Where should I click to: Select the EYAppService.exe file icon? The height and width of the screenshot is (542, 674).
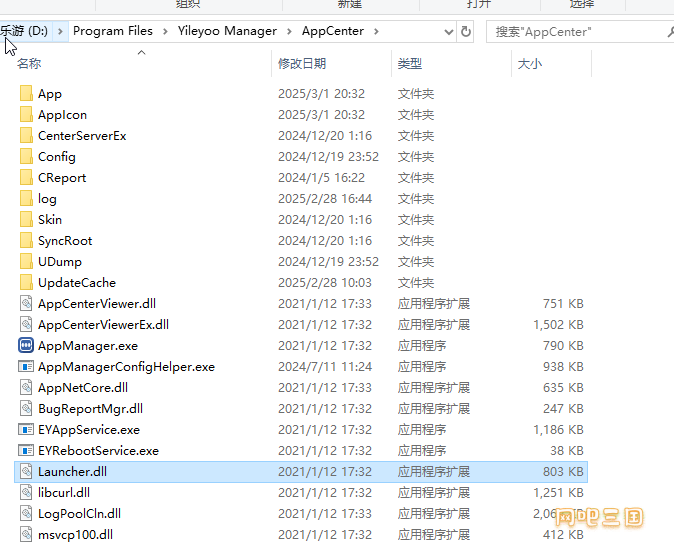click(26, 429)
